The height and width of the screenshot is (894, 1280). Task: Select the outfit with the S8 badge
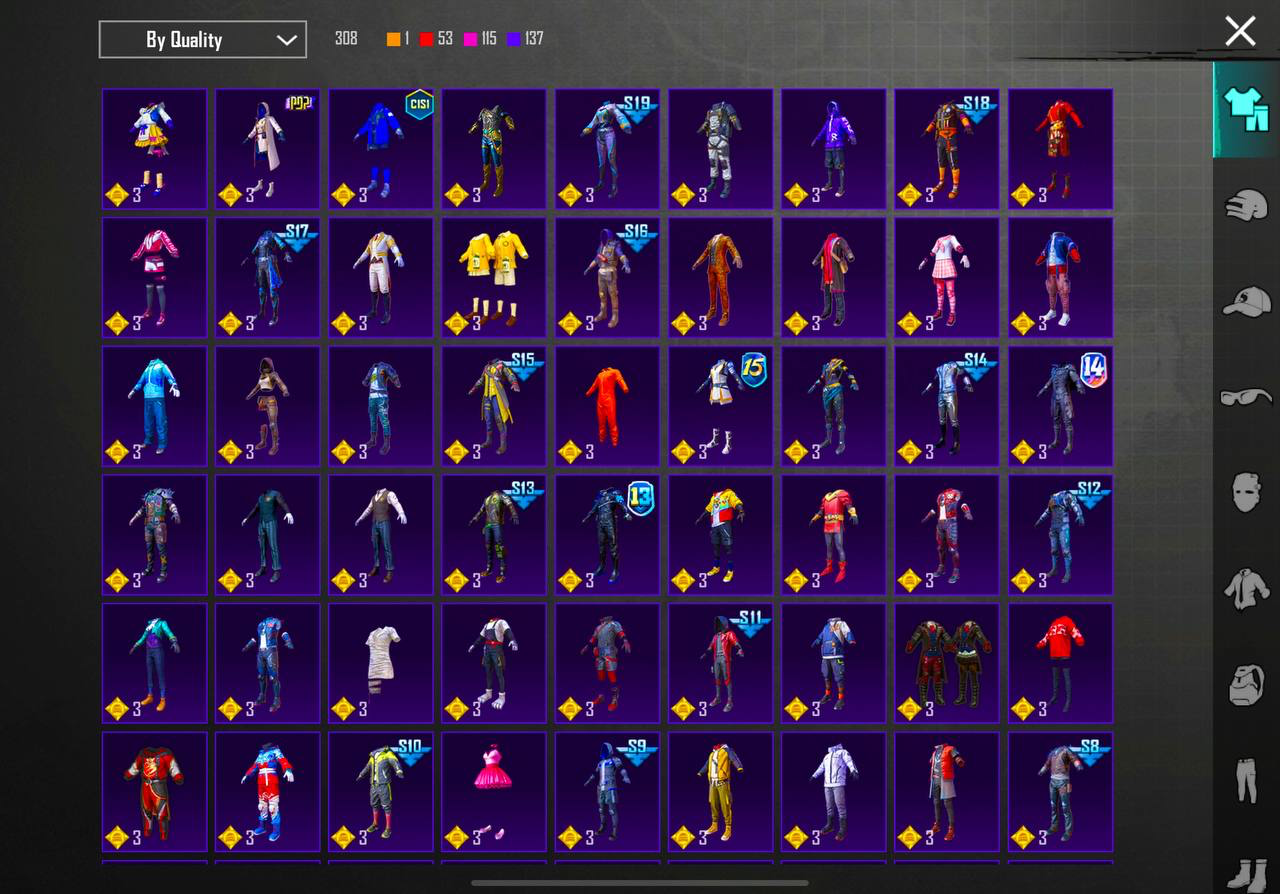pos(1060,792)
